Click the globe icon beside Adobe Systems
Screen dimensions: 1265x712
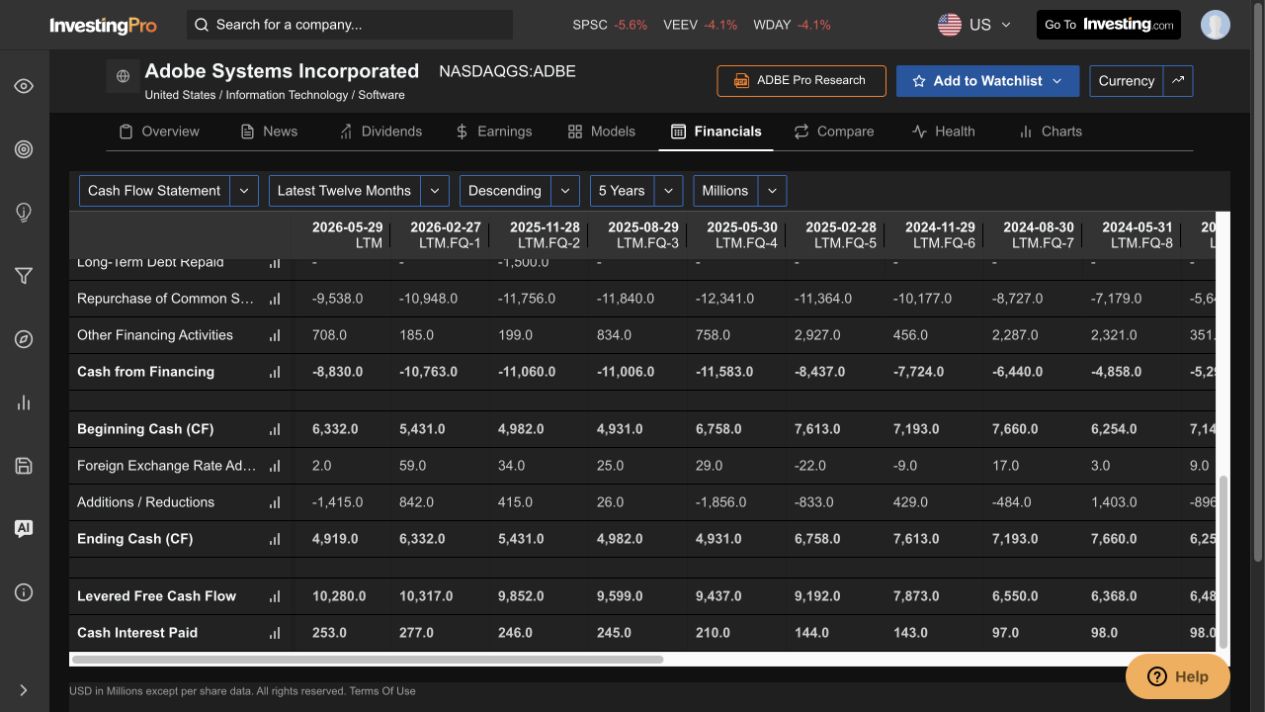click(123, 76)
